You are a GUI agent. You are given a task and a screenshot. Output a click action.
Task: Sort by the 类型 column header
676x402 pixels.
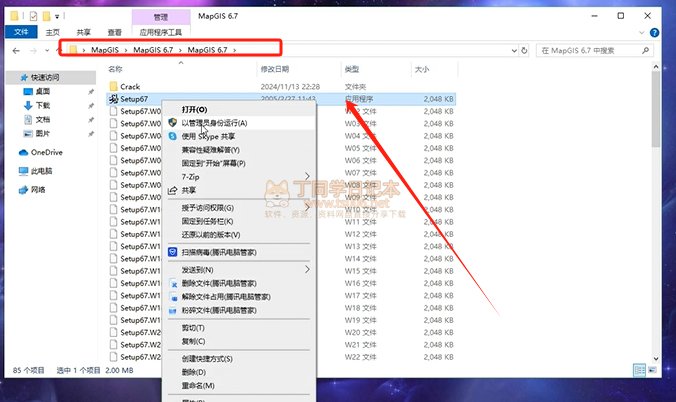point(352,69)
